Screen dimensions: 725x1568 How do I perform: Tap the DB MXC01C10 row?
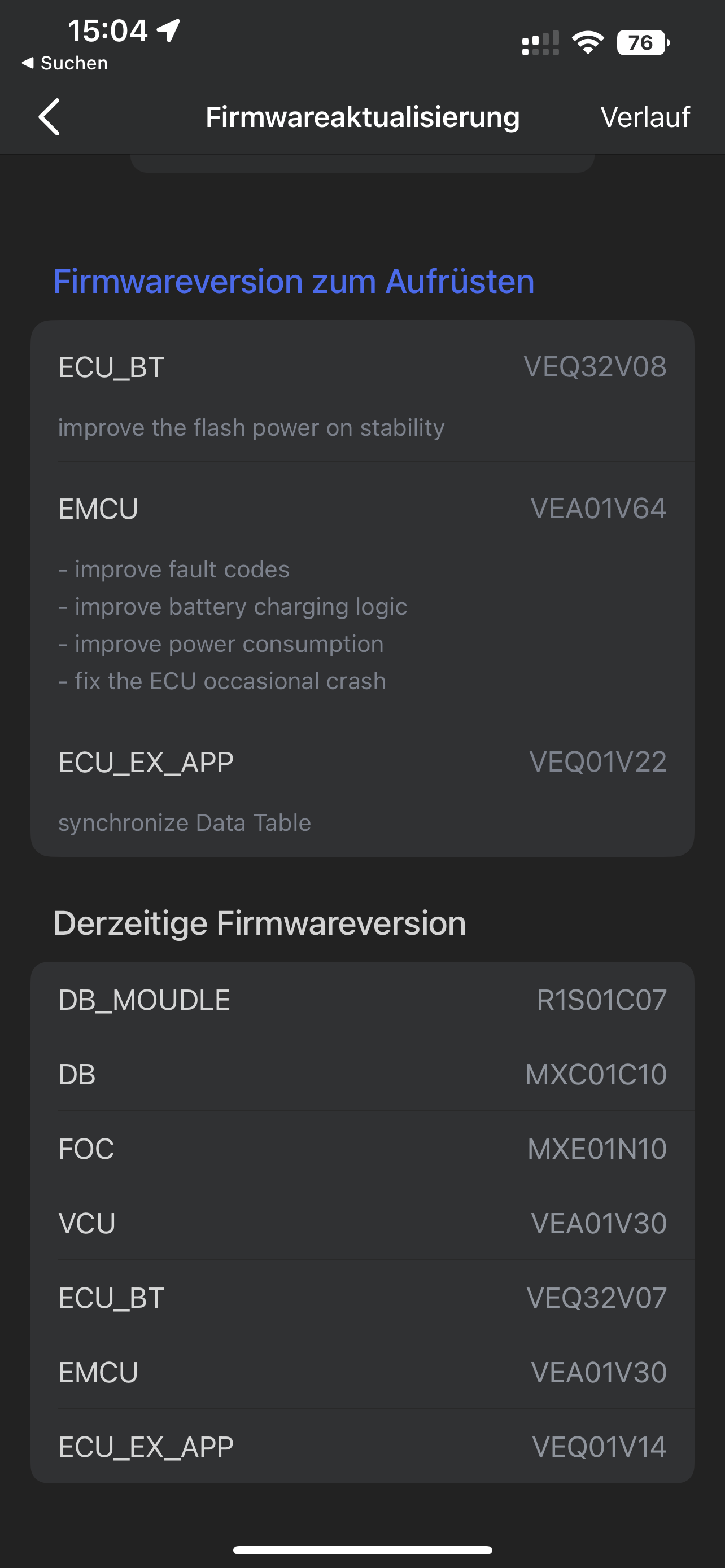(x=362, y=1074)
